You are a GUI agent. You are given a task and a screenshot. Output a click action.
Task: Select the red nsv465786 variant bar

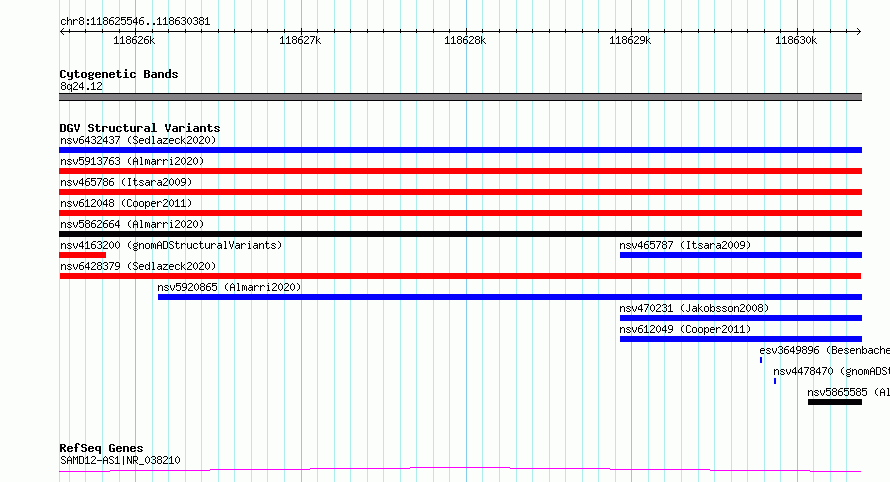(460, 192)
